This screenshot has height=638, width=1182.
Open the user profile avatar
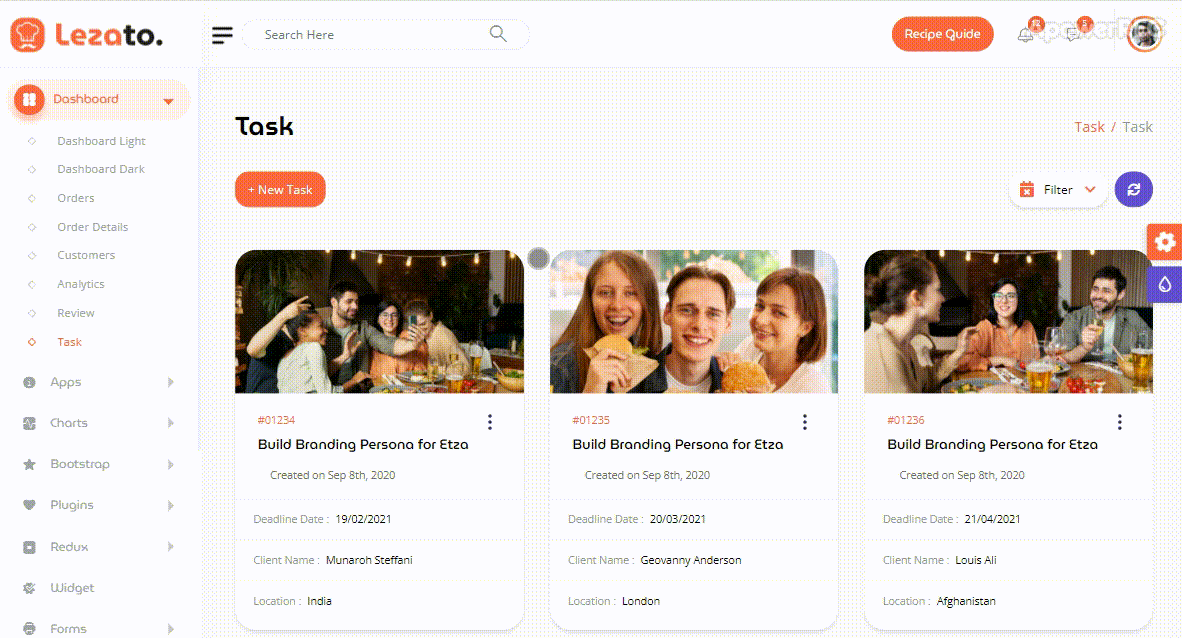pyautogui.click(x=1145, y=35)
